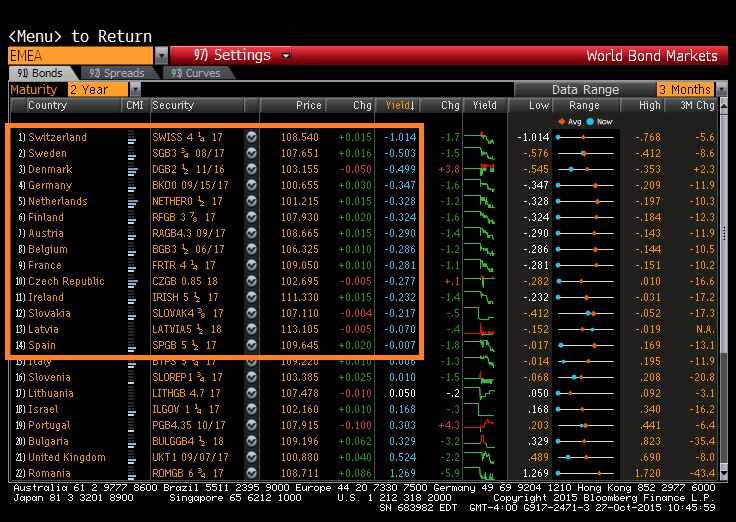Click the chevron icon for France FRTR bond

click(252, 265)
